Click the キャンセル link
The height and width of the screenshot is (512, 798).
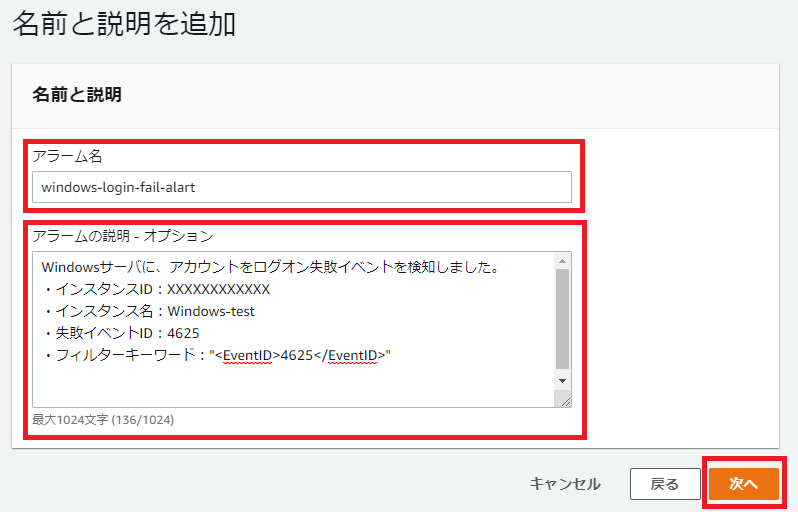point(565,484)
